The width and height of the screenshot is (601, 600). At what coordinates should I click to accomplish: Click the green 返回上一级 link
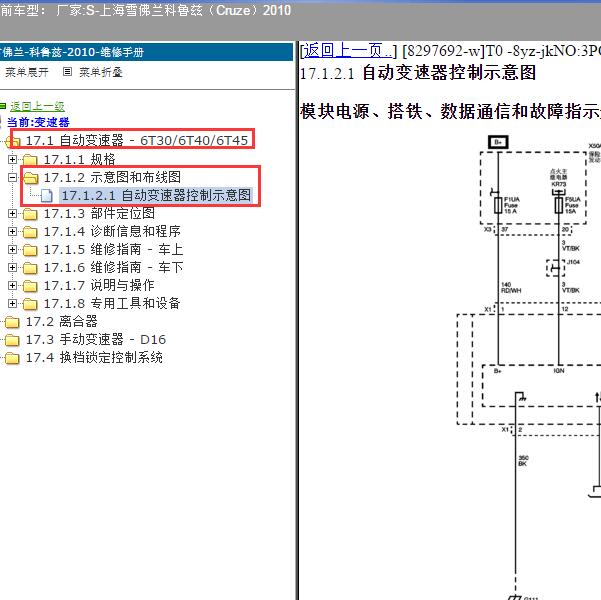(37, 106)
